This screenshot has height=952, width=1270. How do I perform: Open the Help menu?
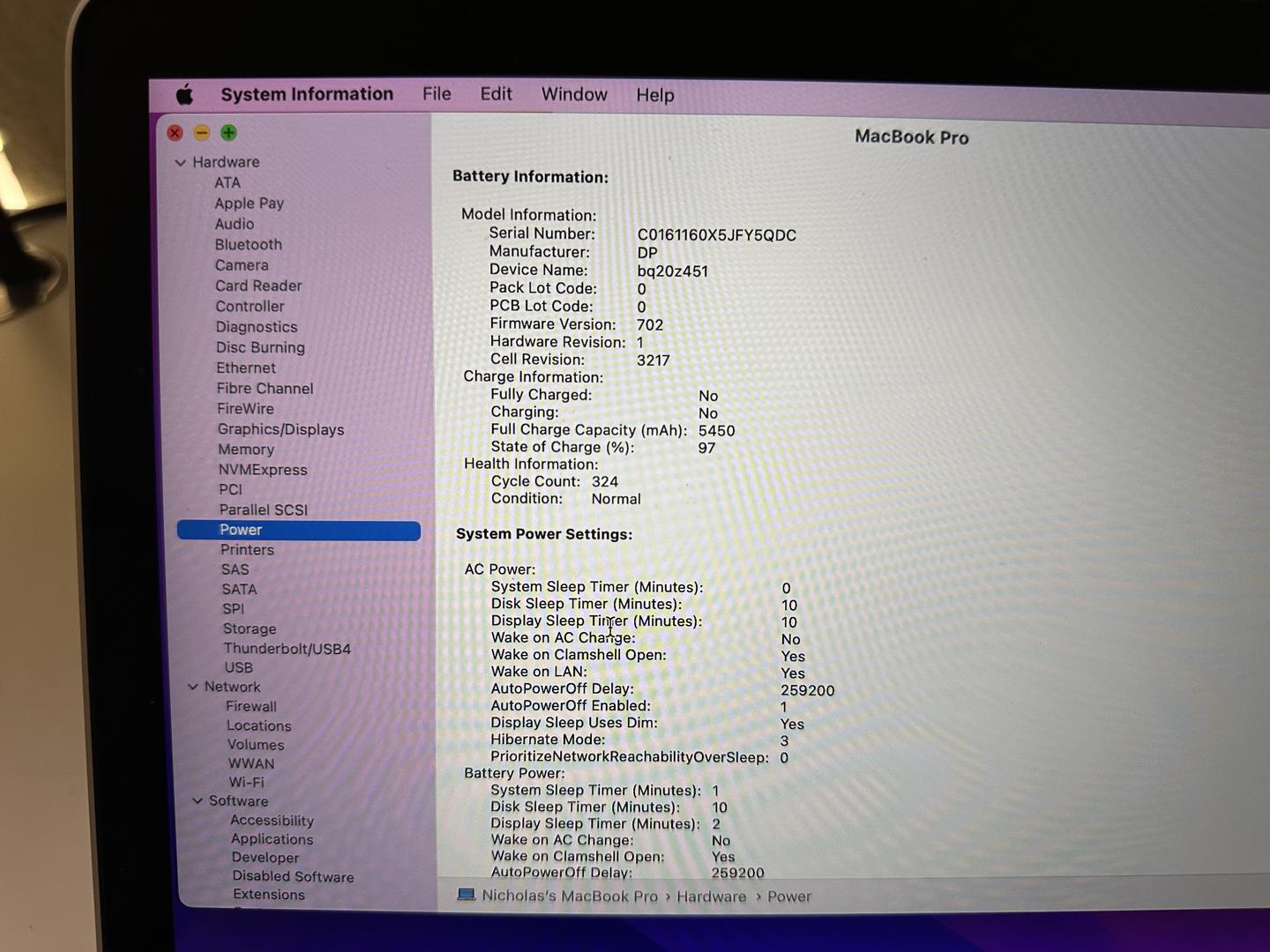tap(655, 95)
